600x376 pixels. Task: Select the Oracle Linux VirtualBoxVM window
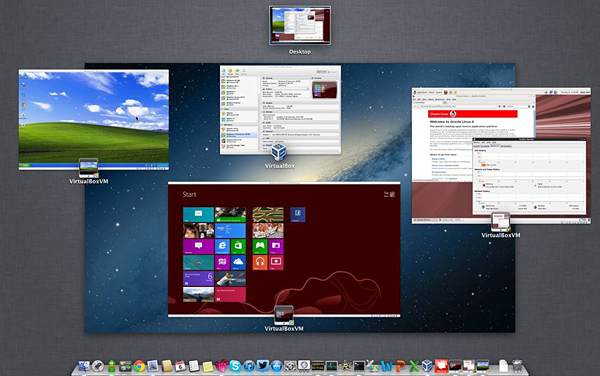(x=501, y=156)
